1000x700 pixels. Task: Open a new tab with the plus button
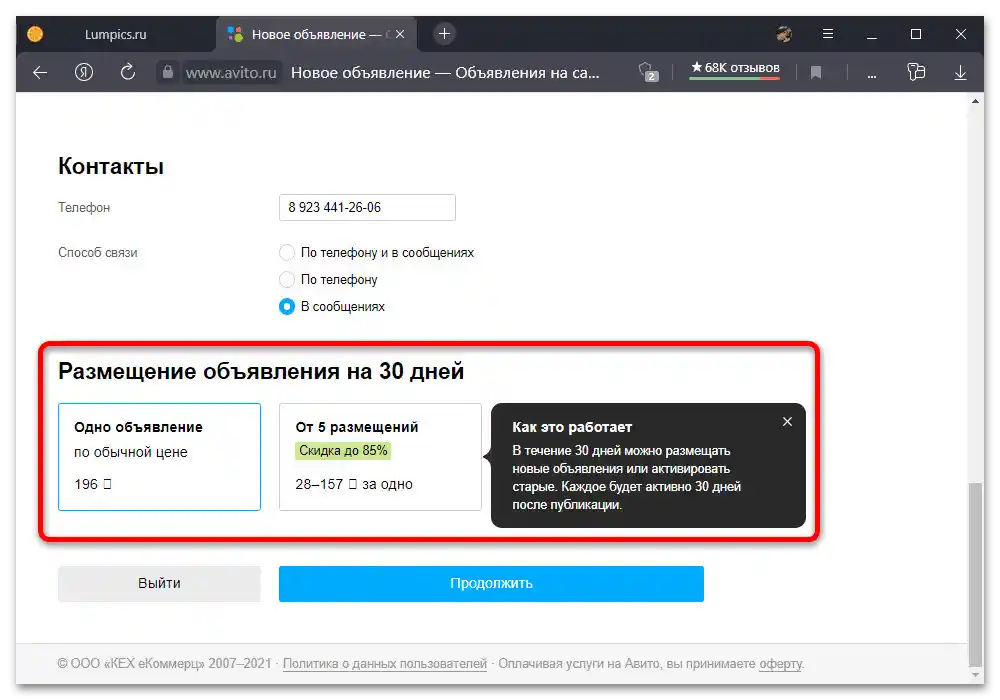point(445,34)
